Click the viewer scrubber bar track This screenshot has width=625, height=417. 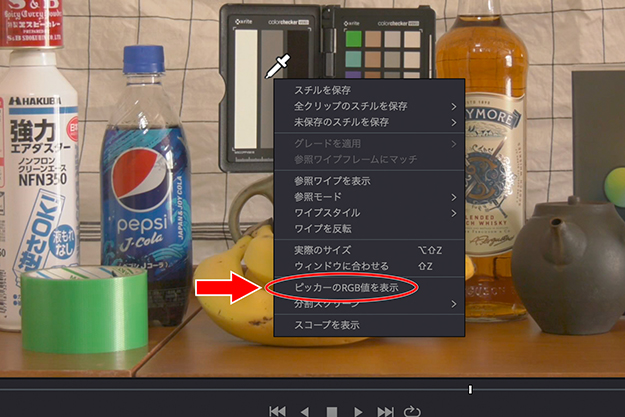(x=312, y=389)
